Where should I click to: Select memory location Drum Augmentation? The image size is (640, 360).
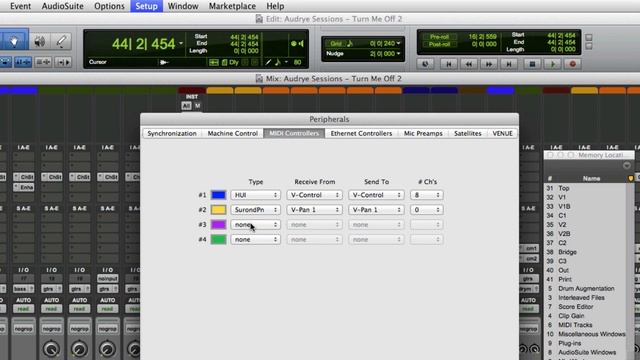[x=586, y=289]
